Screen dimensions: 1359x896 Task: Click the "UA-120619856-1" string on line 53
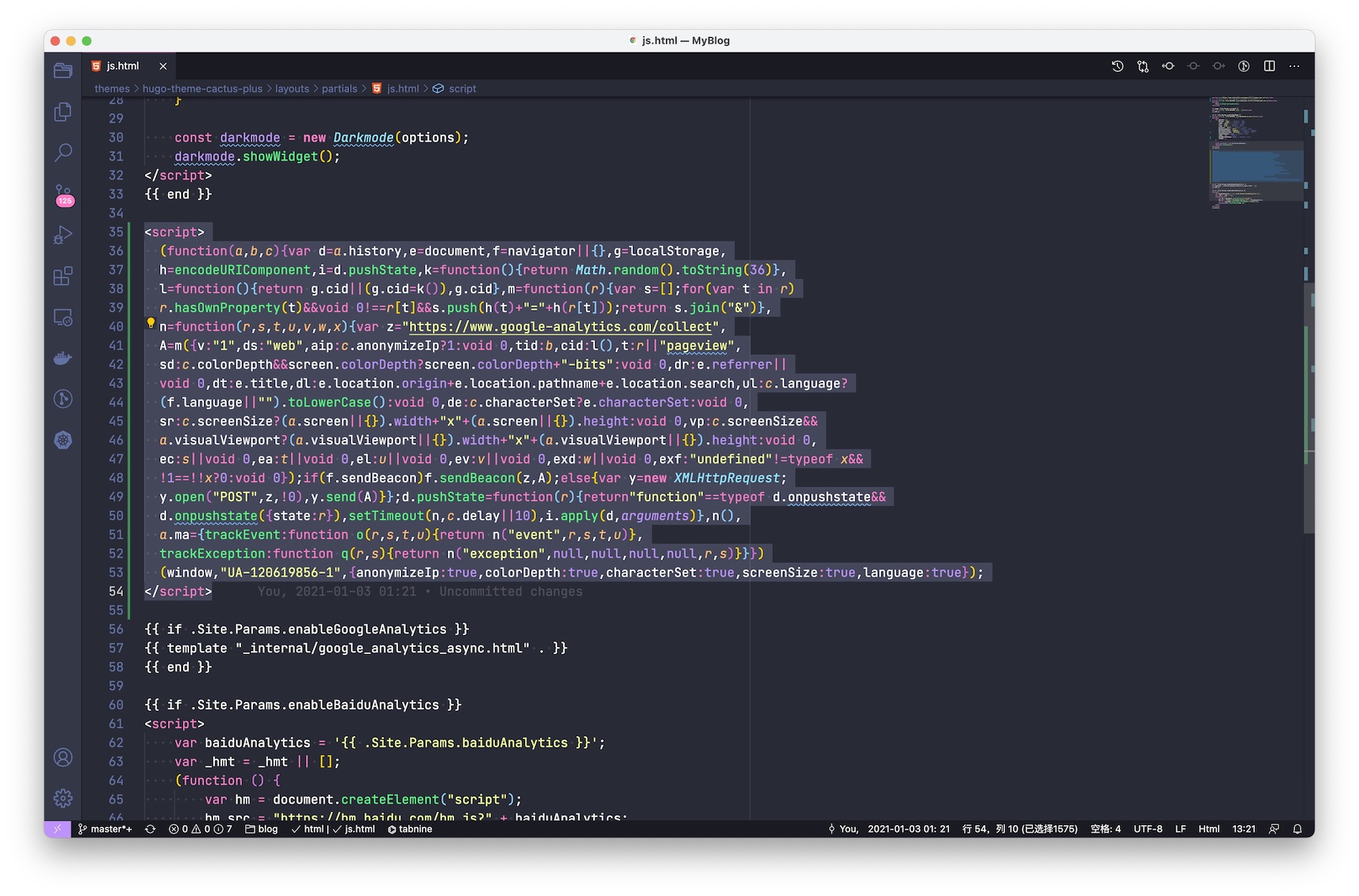click(280, 573)
